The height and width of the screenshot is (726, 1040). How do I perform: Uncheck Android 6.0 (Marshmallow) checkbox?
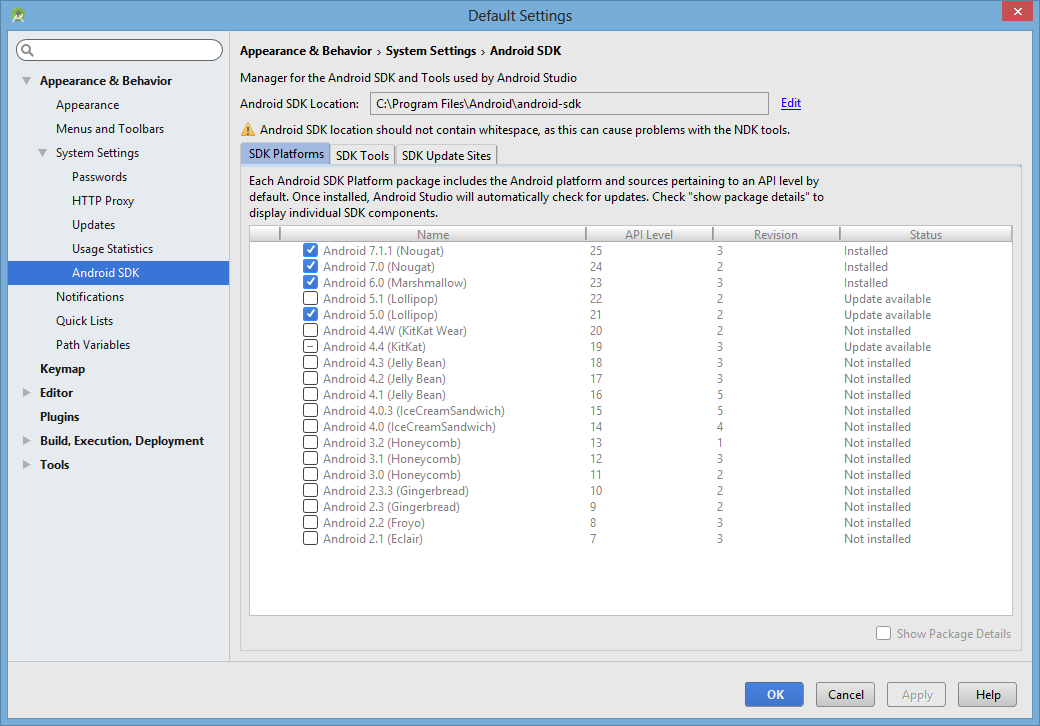(310, 282)
